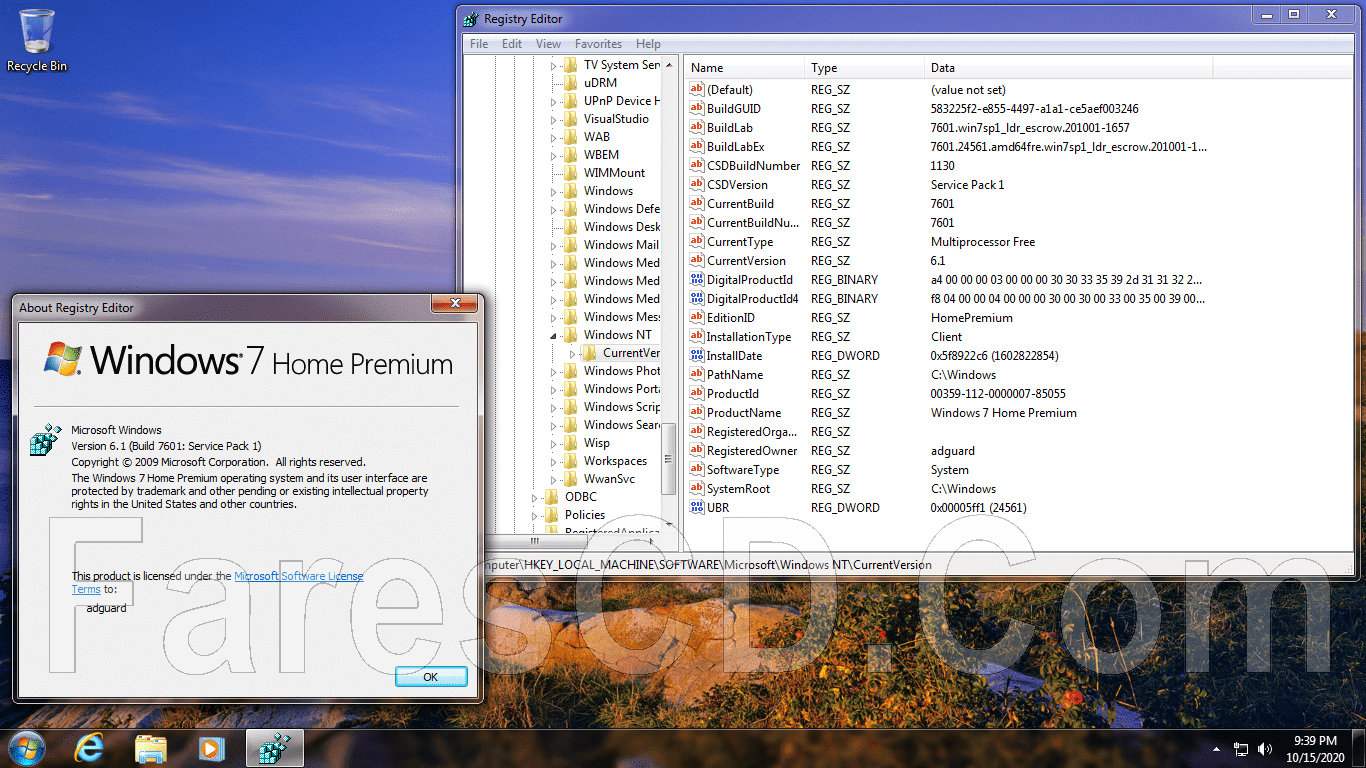
Task: Show hidden tray icons arrow
Action: (1217, 748)
